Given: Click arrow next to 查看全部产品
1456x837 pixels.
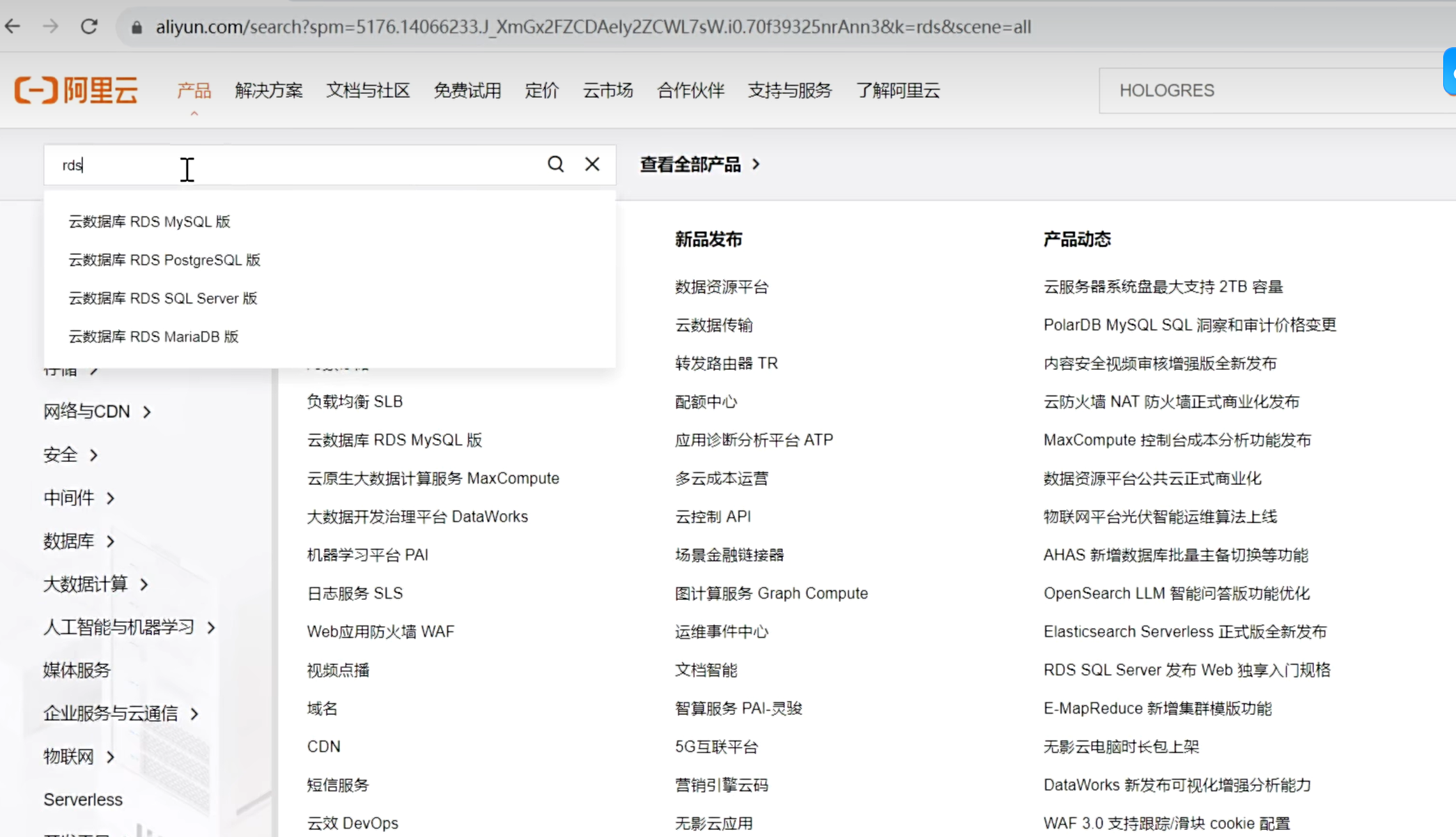Looking at the screenshot, I should (756, 164).
